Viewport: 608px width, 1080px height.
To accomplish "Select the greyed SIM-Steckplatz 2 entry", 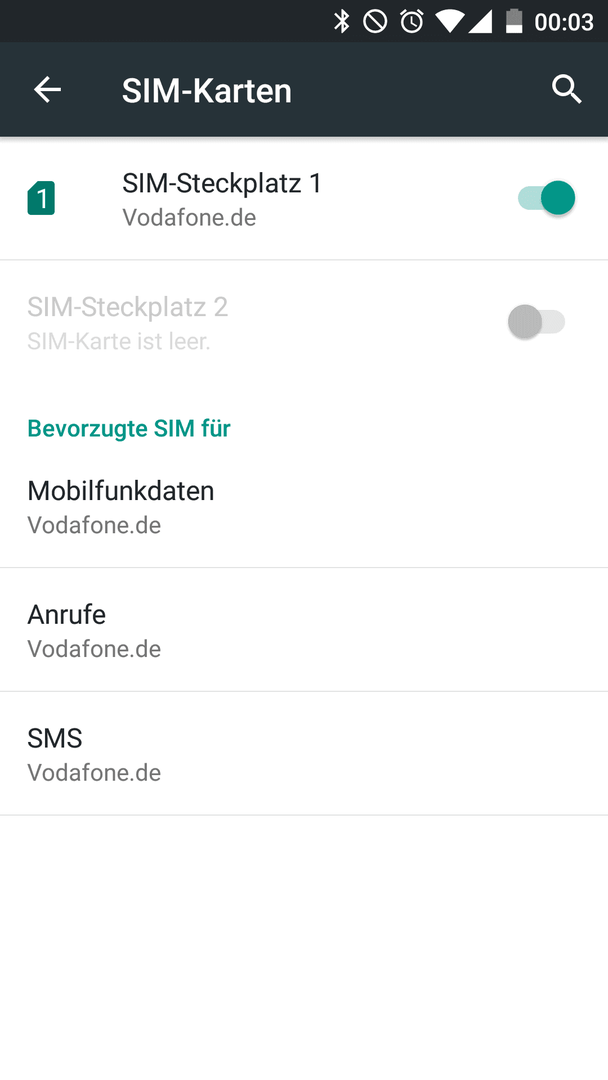I will tap(304, 322).
